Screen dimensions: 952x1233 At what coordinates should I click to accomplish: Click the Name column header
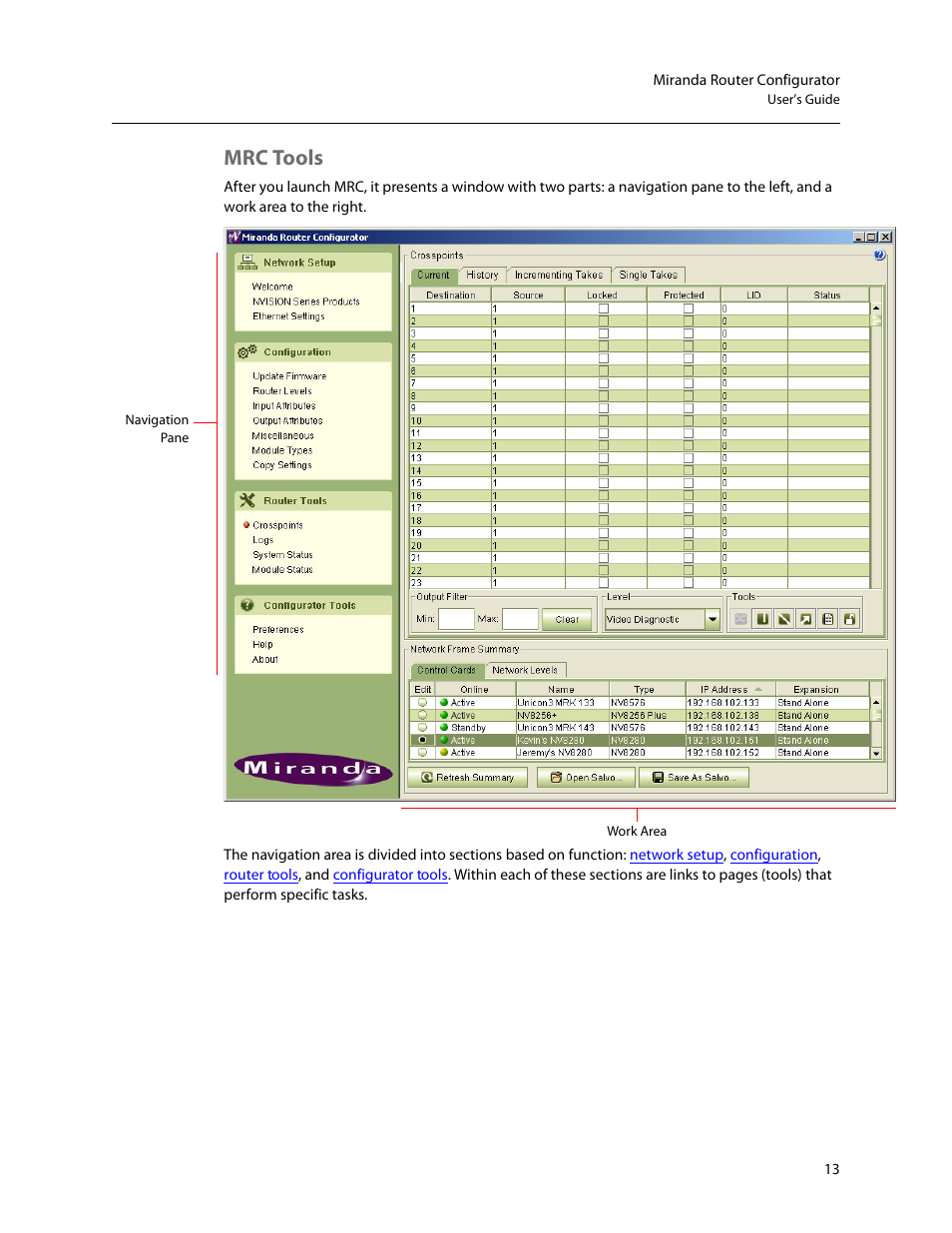(x=561, y=690)
